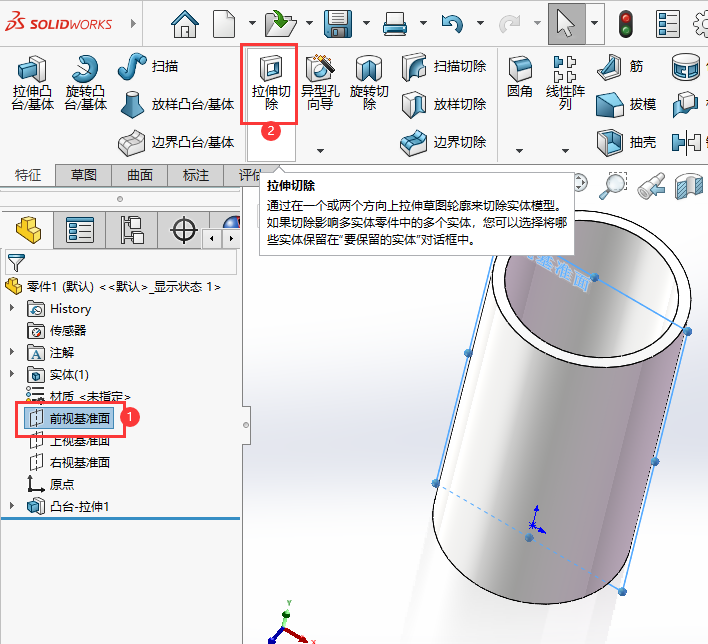Expand the 凸台-拉伸1 feature

pos(12,506)
